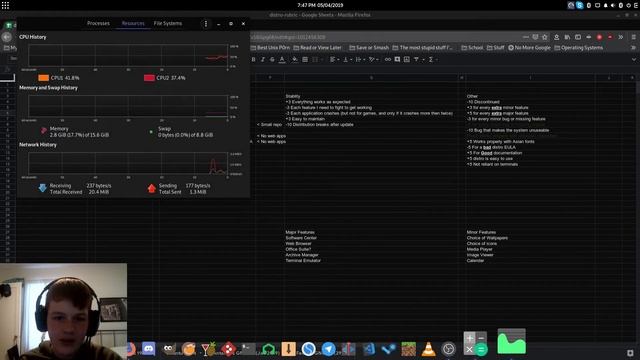This screenshot has height=360, width=640.
Task: Open the 'Best Unix POrn' bookmark folder
Action: click(x=270, y=48)
